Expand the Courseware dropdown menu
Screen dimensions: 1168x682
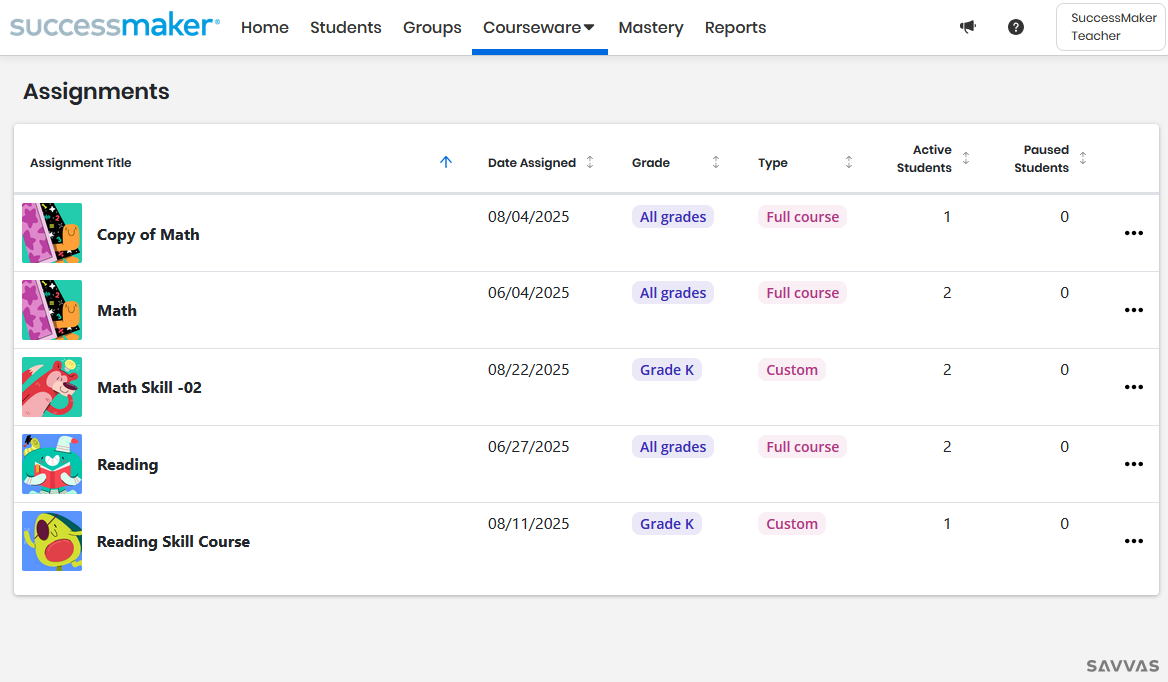(x=539, y=28)
